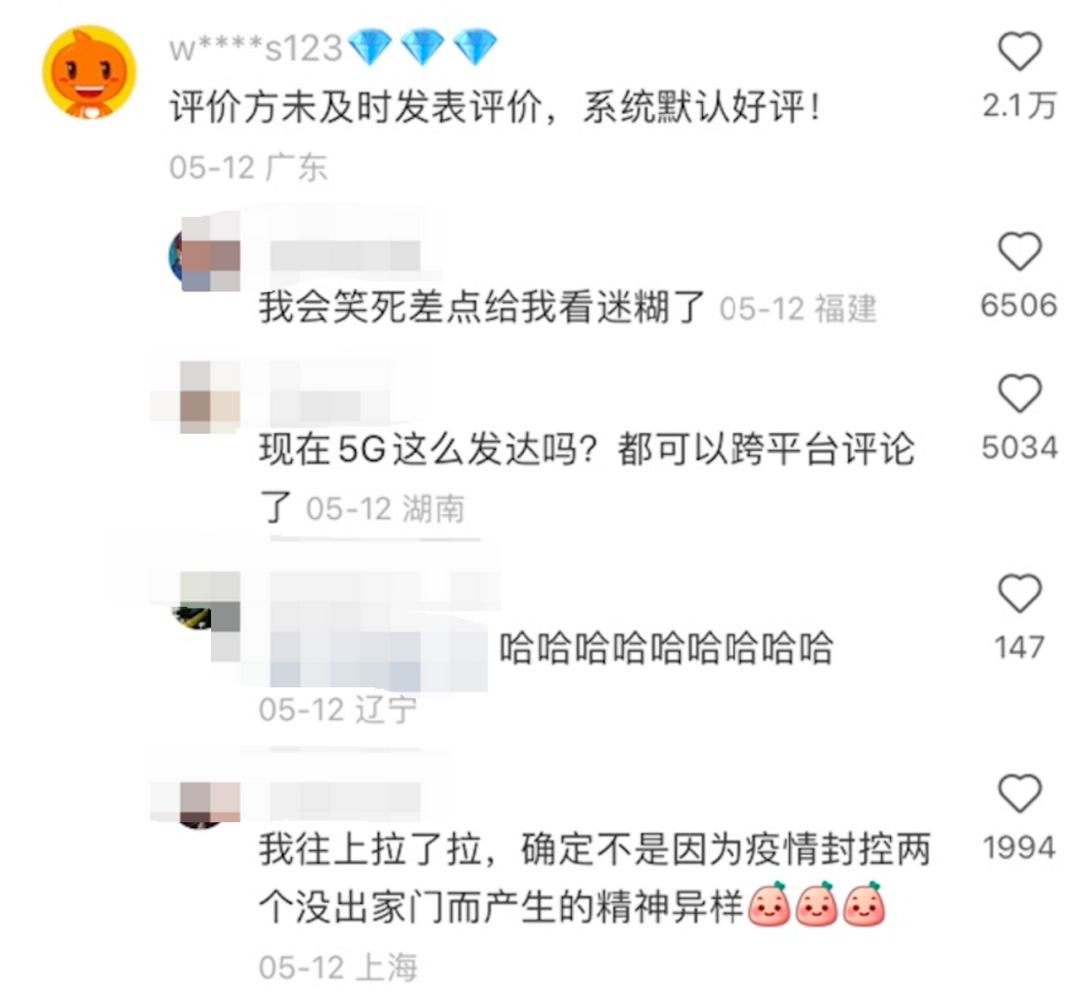
Task: Like the Shanghai comment with 1994 likes
Action: coord(1019,793)
